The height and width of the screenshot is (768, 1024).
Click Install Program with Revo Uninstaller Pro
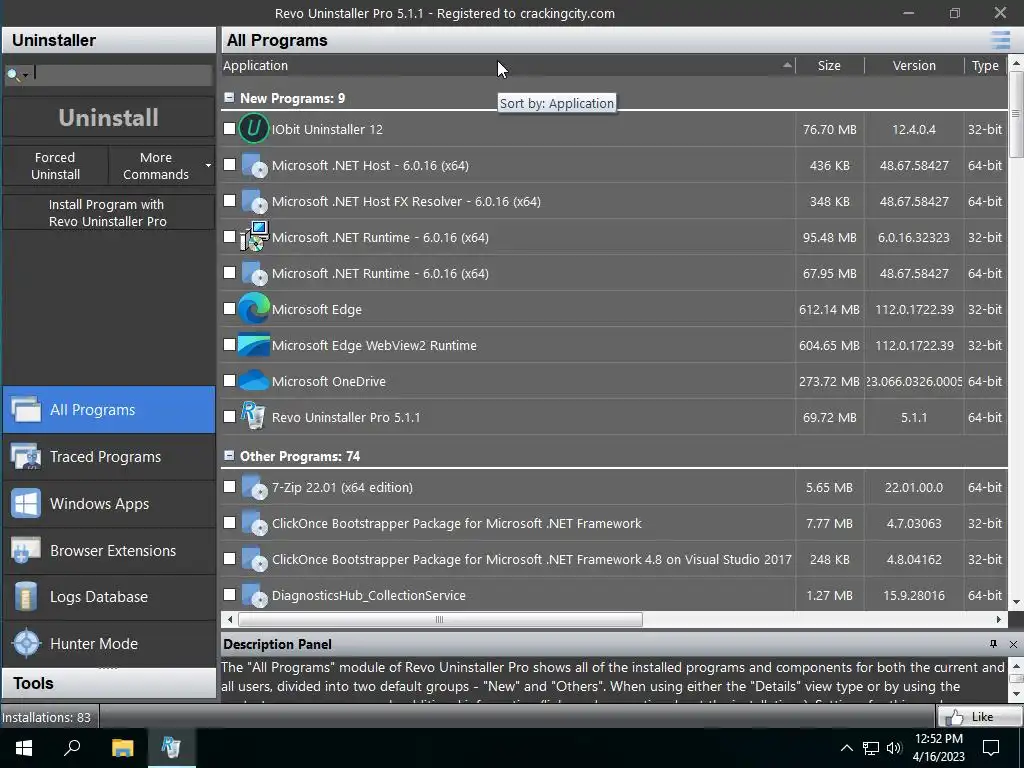coord(108,213)
